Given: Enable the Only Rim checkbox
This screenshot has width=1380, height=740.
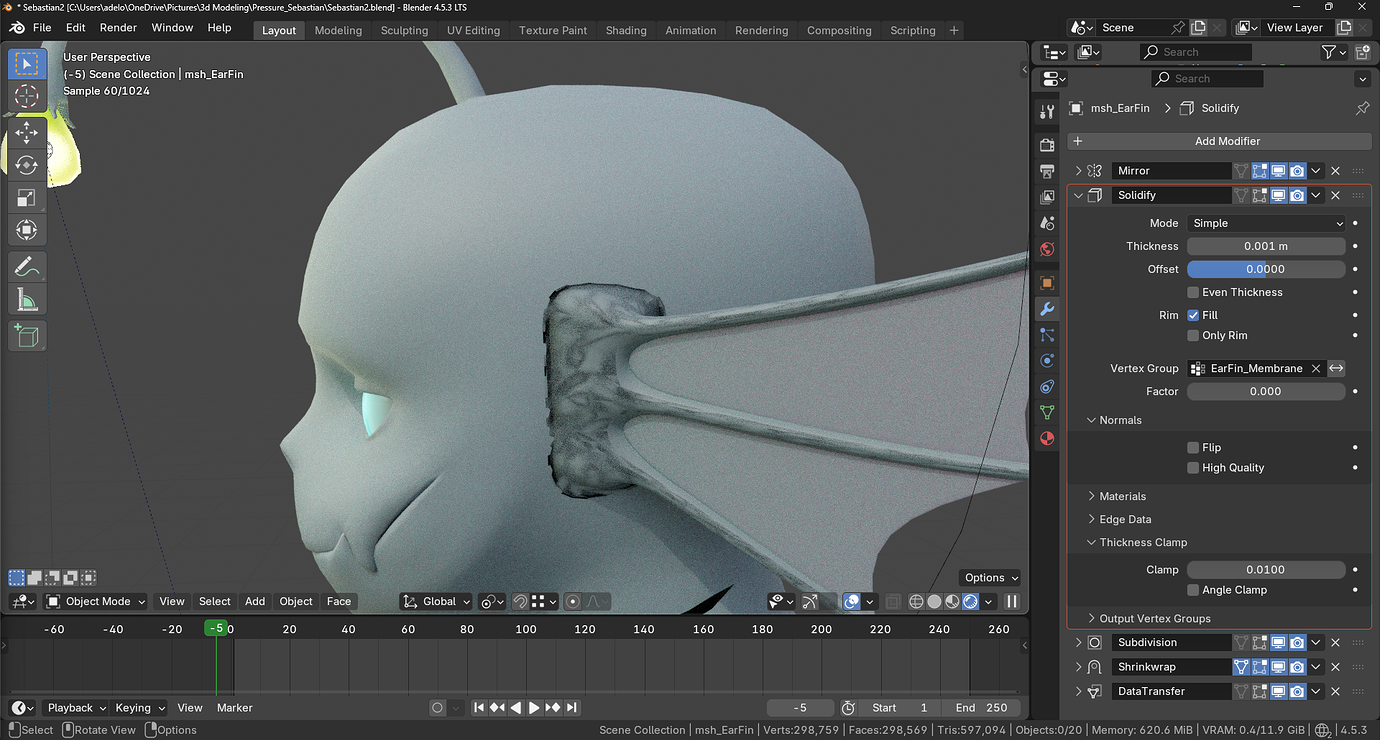Looking at the screenshot, I should coord(1193,335).
